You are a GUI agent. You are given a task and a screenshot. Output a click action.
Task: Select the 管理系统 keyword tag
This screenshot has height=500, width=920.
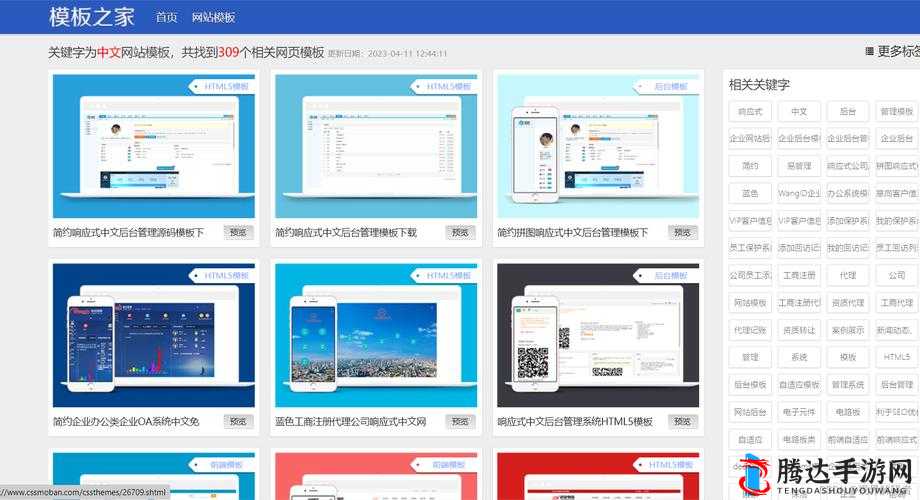[x=847, y=385]
